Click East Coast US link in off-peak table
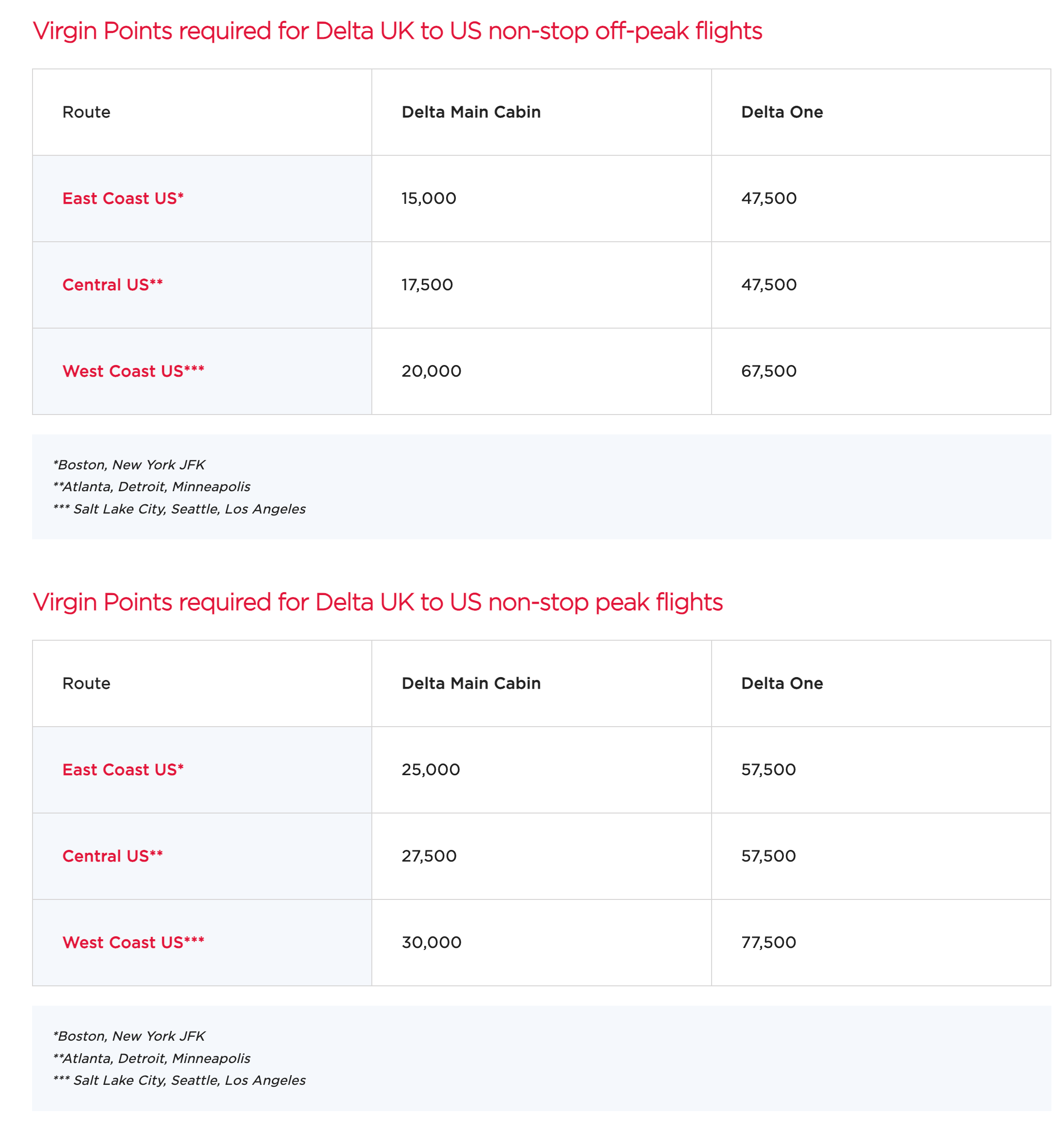This screenshot has height=1130, width=1064. pyautogui.click(x=123, y=199)
